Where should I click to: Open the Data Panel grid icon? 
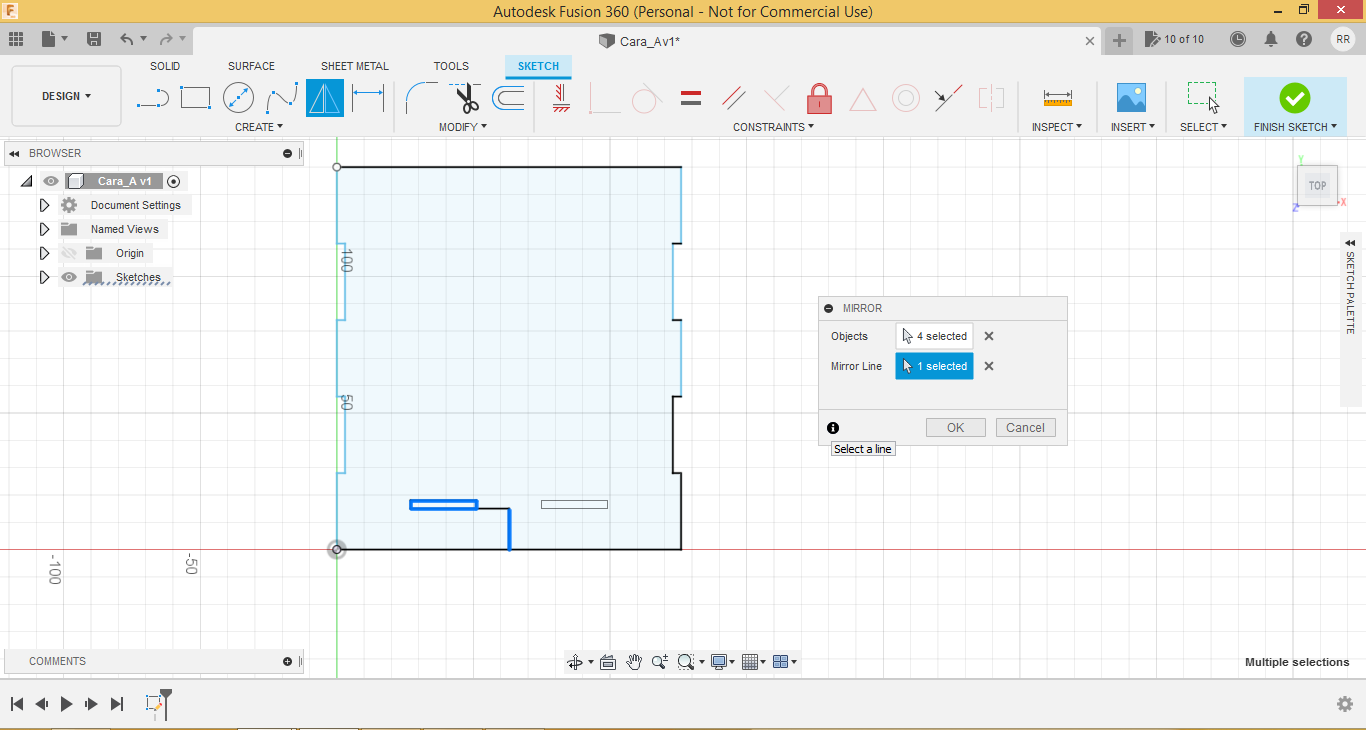pyautogui.click(x=15, y=39)
